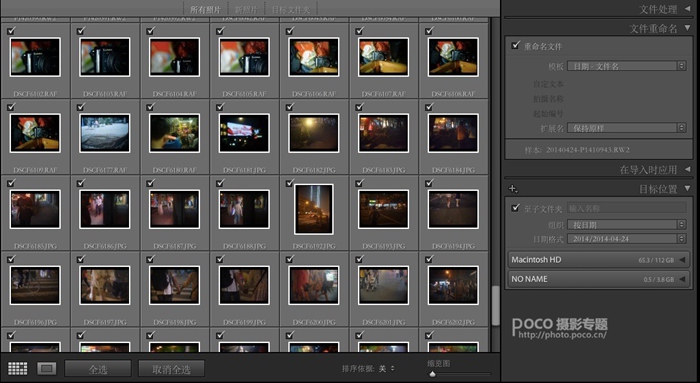Image resolution: width=700 pixels, height=383 pixels.
Task: Click the file name DSCF6186.JPG
Action: [105, 246]
